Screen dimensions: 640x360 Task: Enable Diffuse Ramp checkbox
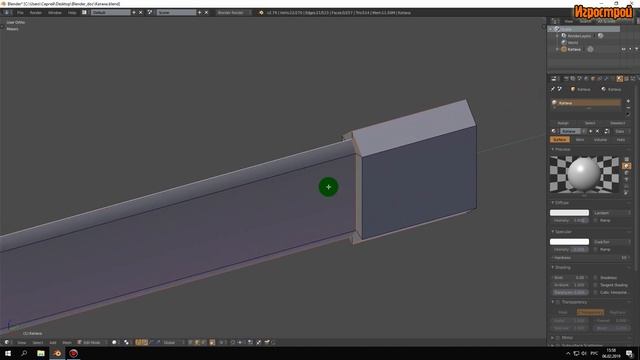point(596,220)
